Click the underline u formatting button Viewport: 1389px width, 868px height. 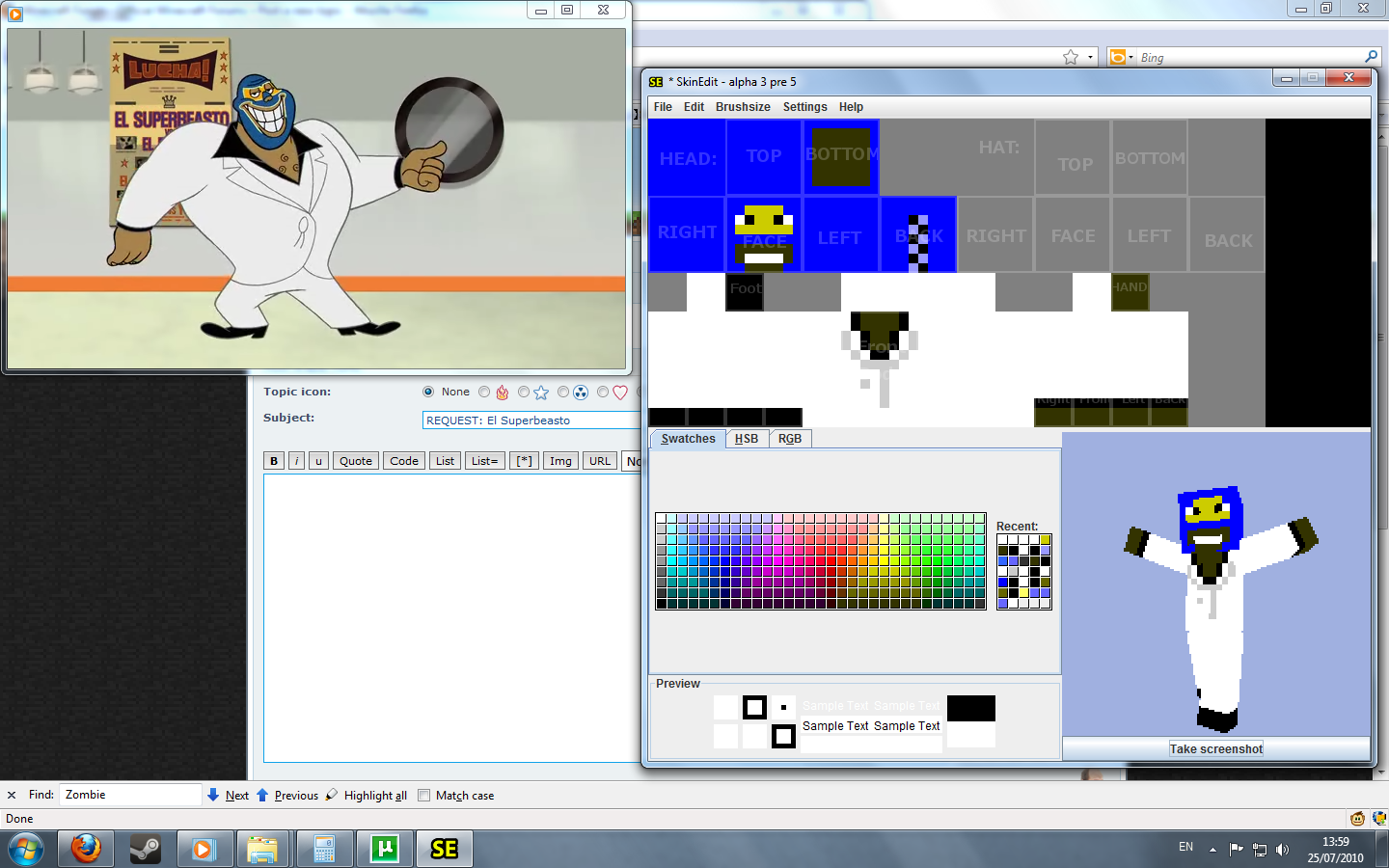click(318, 461)
